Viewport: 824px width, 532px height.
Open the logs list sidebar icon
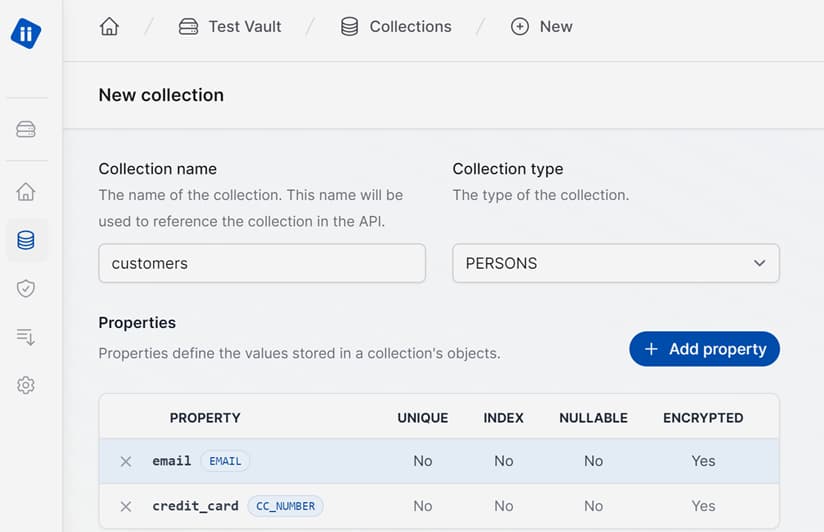(x=26, y=337)
